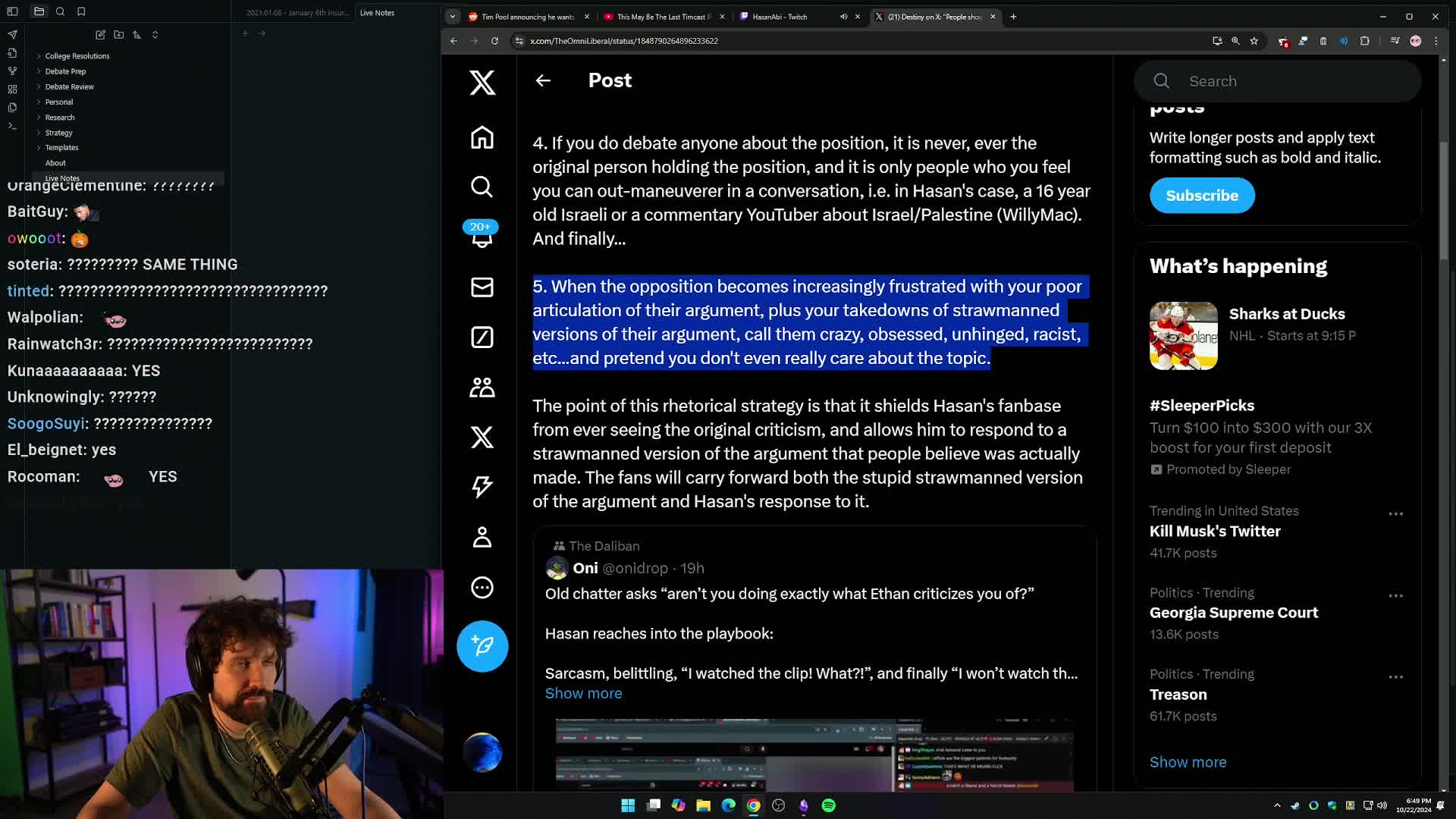Open Explore magnifier in X sidebar

pyautogui.click(x=482, y=187)
